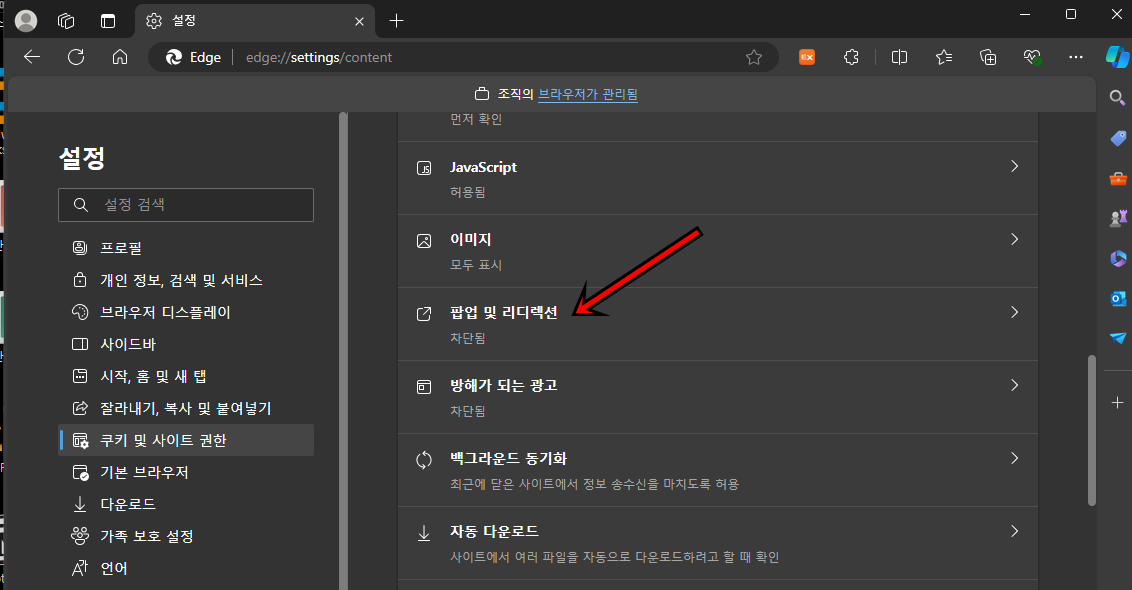Go back with the back arrow

(x=32, y=57)
